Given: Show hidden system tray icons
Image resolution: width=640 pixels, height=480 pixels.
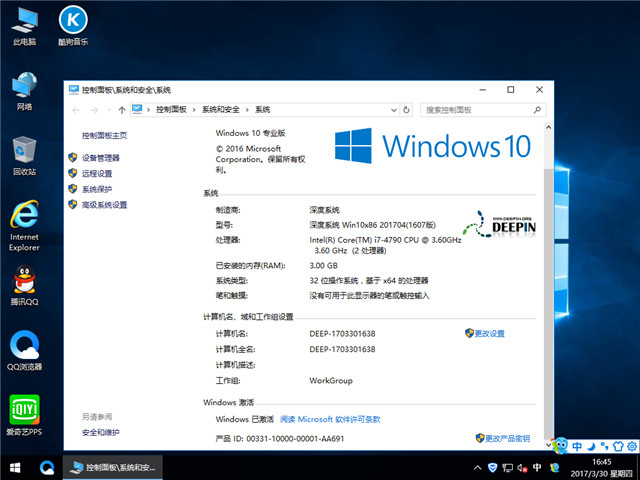Looking at the screenshot, I should pos(477,468).
